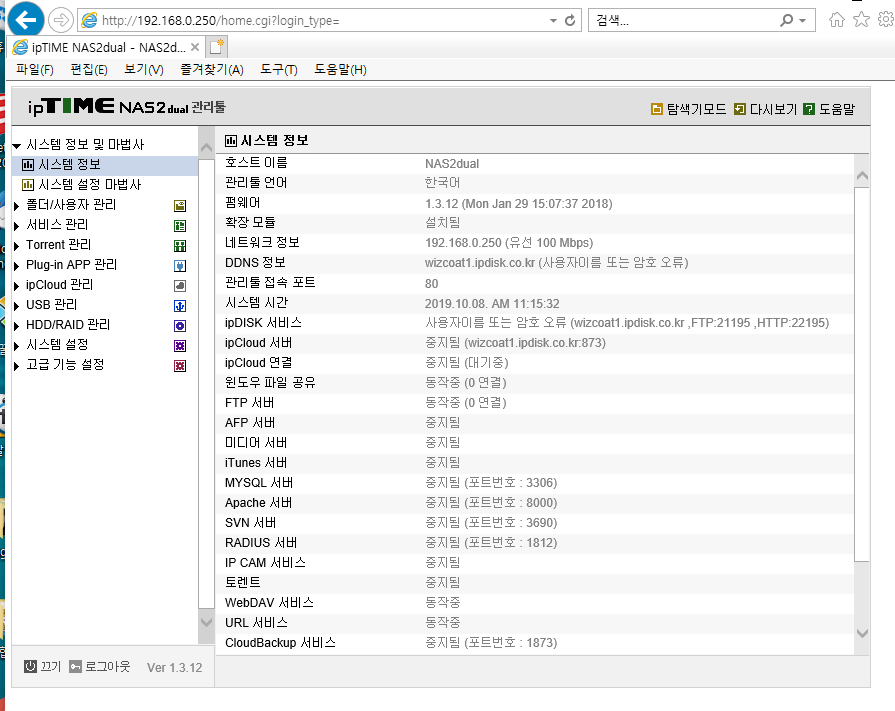The width and height of the screenshot is (895, 711).
Task: Open the 즐겨찾기(A) menu
Action: (212, 70)
